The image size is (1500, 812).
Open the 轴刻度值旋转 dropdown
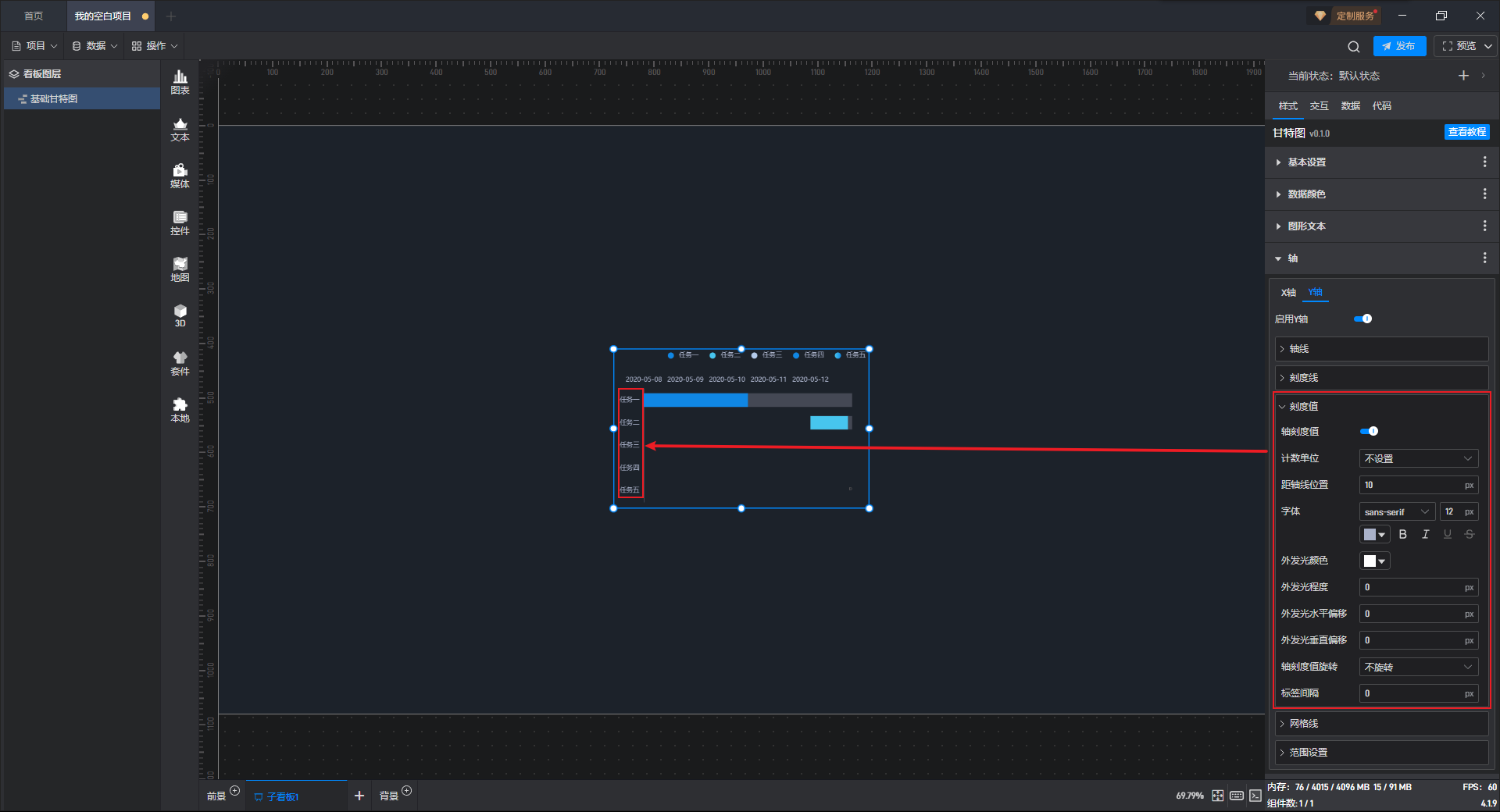pos(1419,667)
